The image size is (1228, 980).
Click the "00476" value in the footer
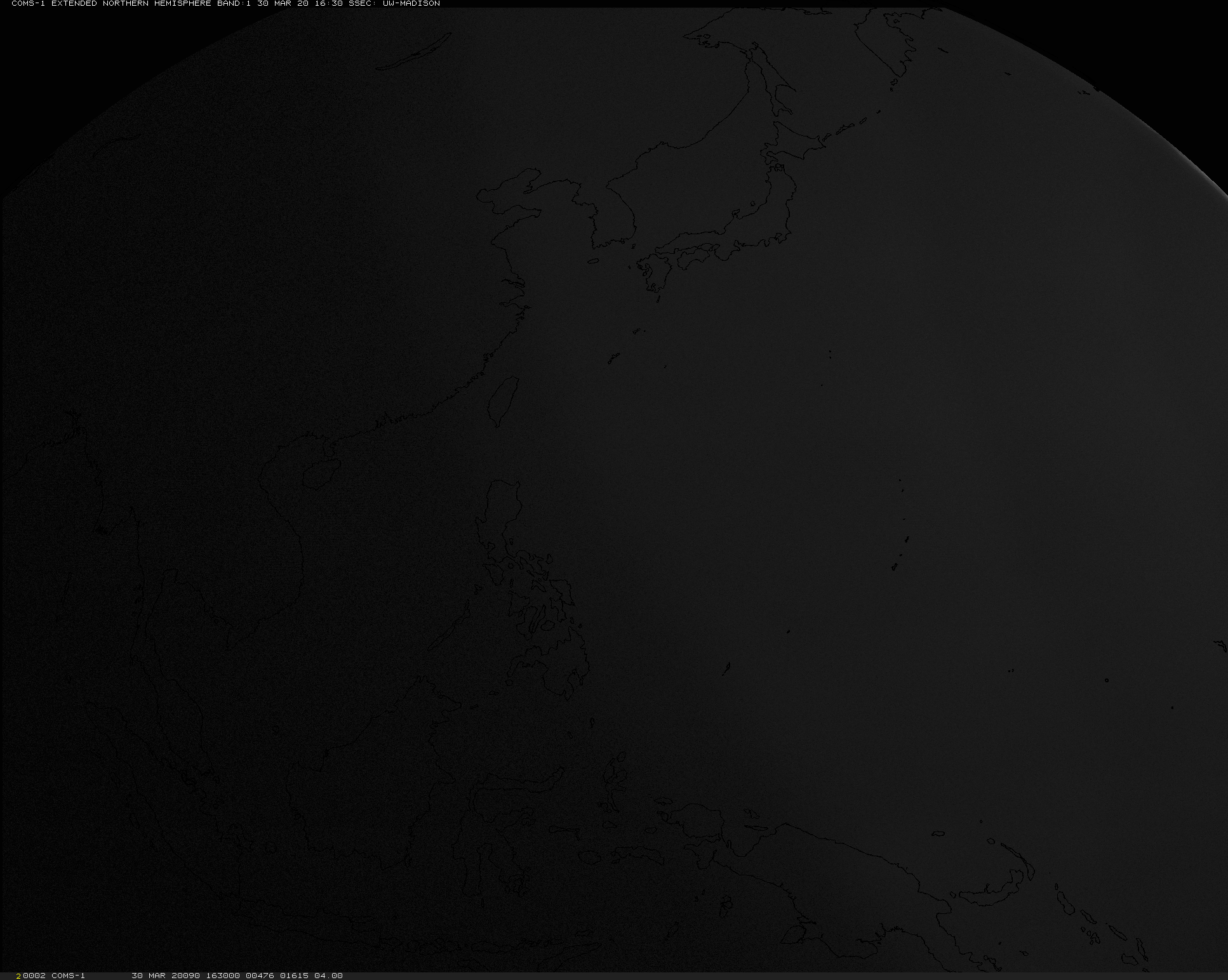[x=260, y=976]
